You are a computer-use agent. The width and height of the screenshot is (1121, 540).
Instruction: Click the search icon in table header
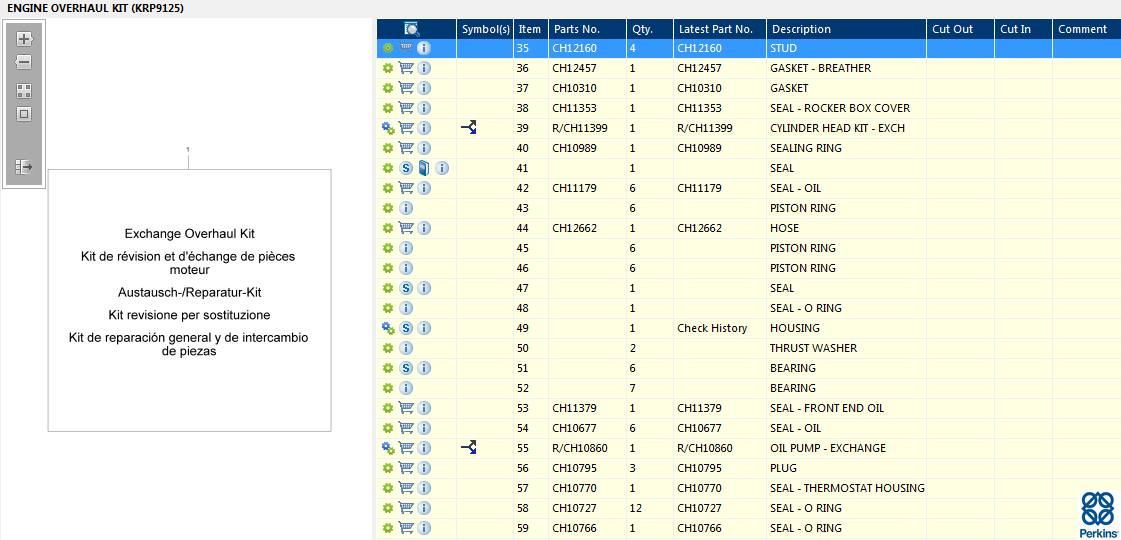412,29
